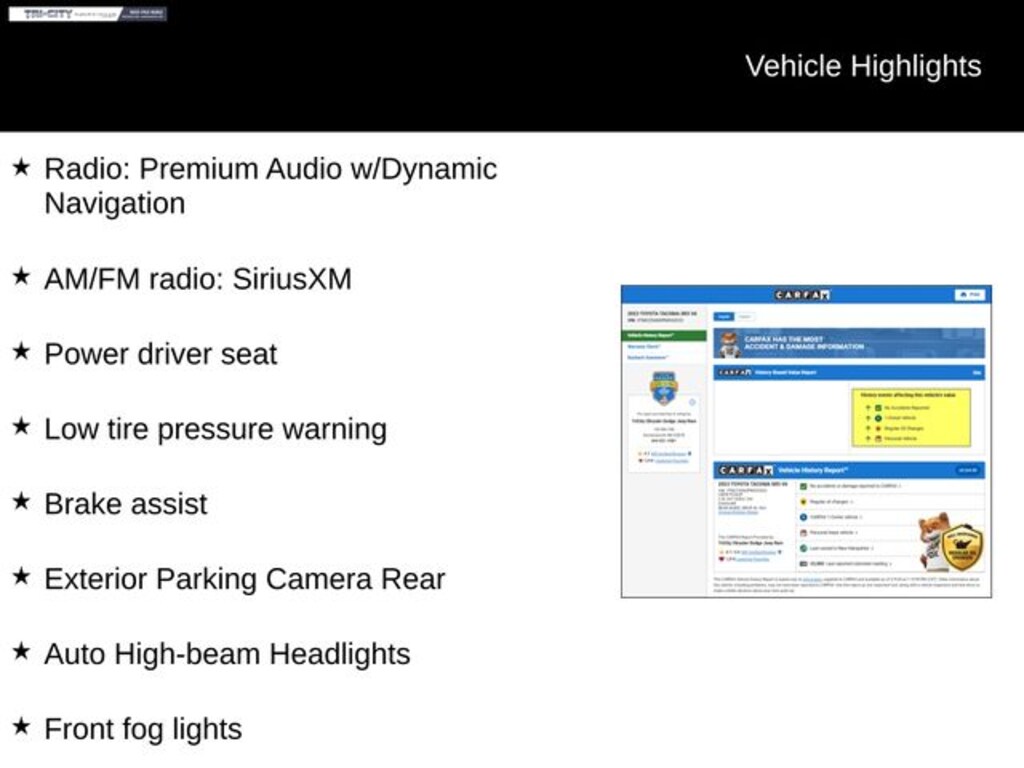Click the Carfax accident and damage information banner

pyautogui.click(x=848, y=343)
